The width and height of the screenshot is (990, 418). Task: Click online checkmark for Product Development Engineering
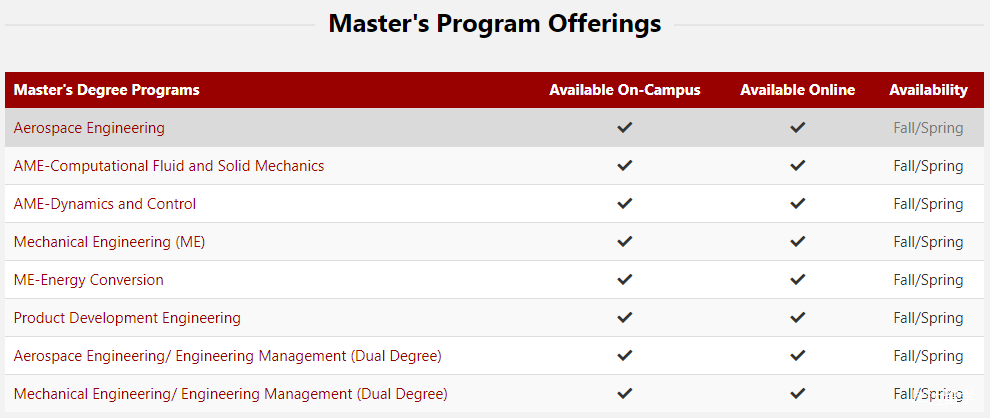(797, 318)
